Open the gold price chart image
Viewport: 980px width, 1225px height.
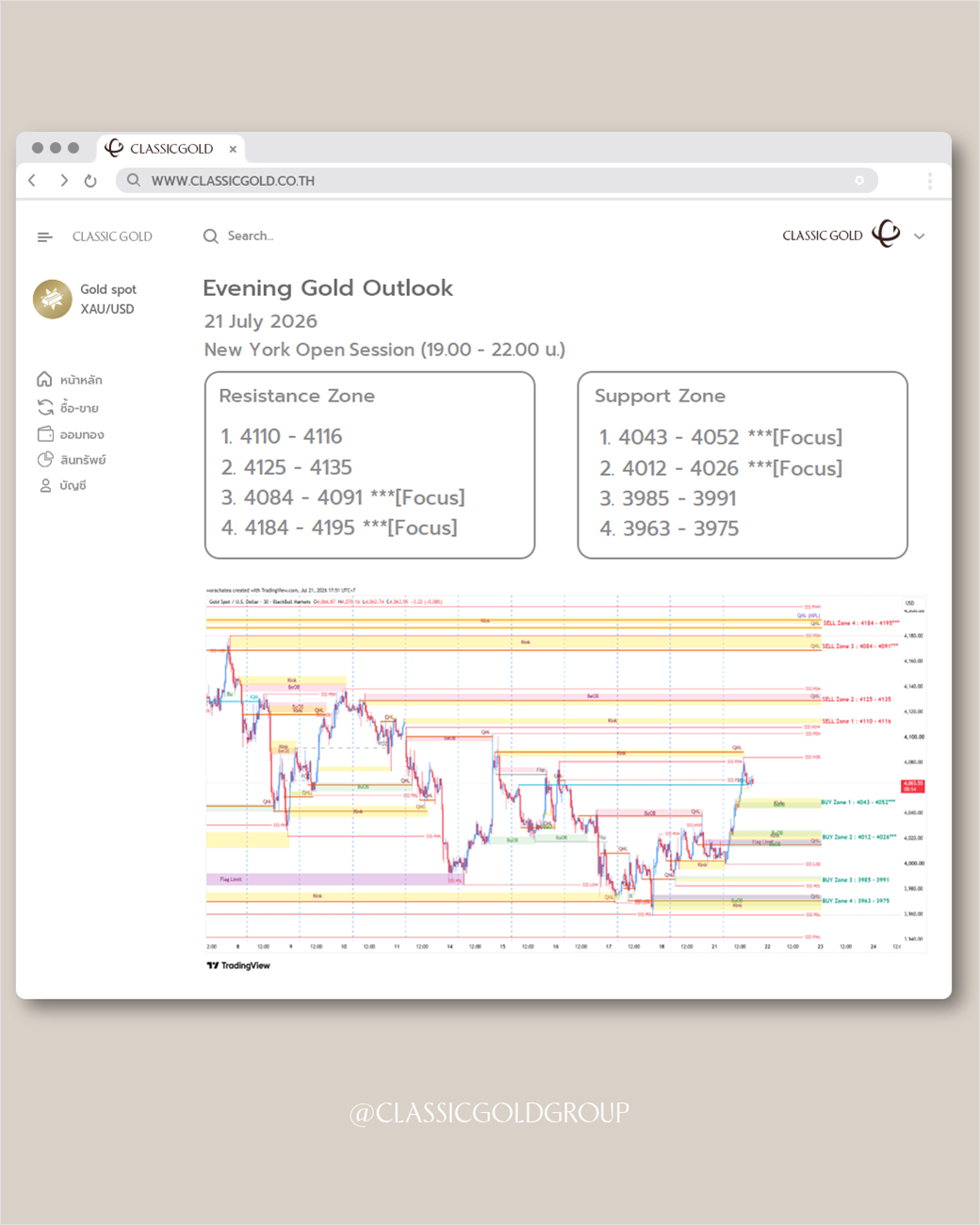[566, 770]
